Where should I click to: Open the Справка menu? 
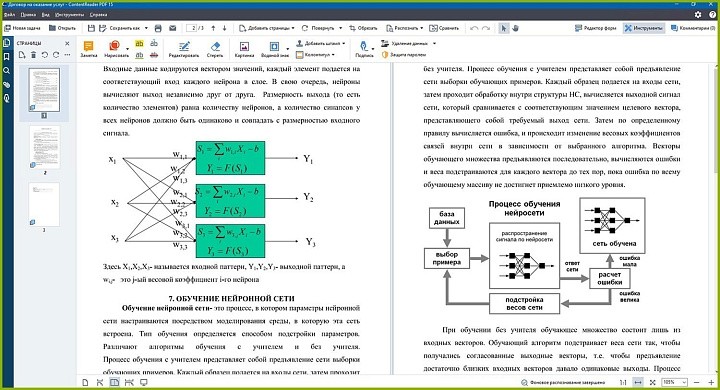coord(98,14)
